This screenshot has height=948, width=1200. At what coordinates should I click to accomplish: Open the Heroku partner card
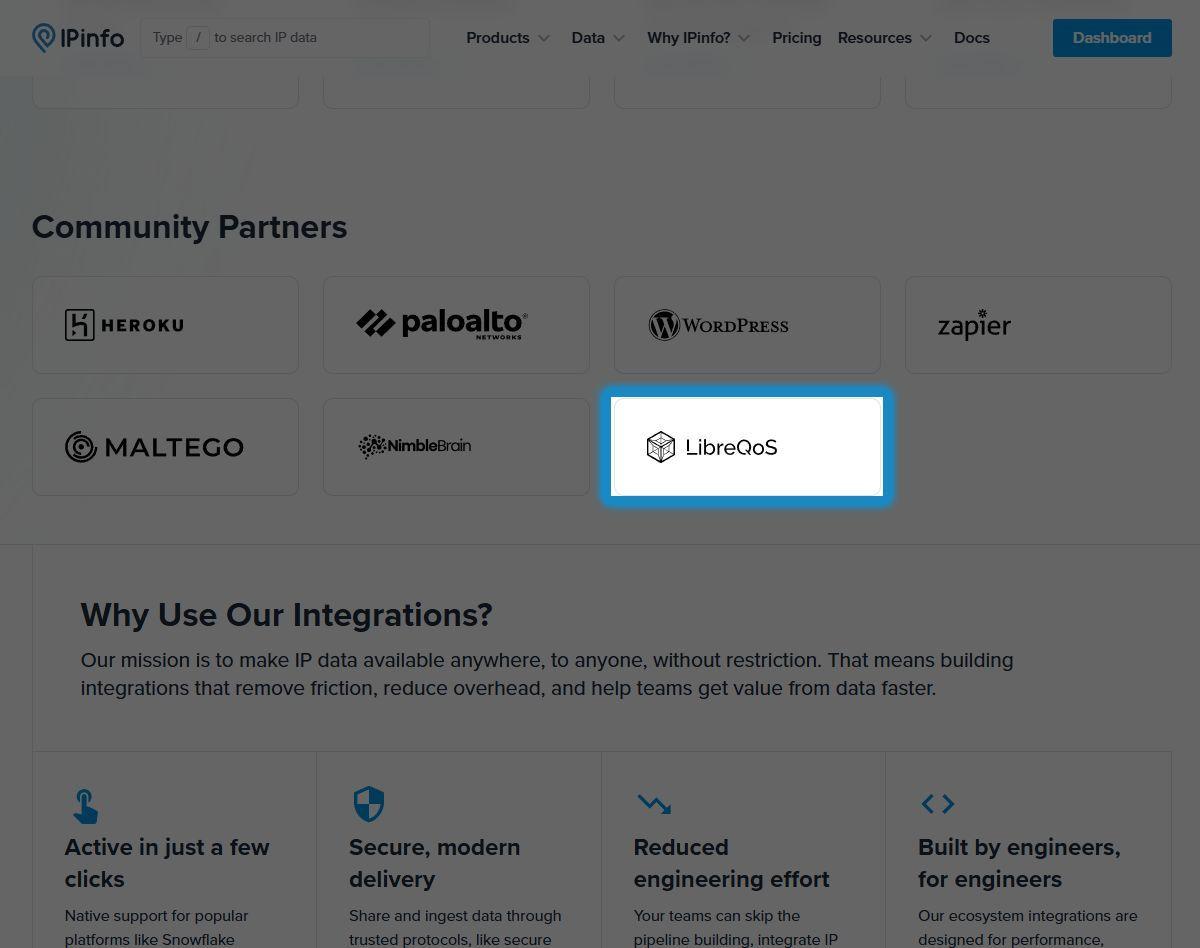(x=165, y=325)
